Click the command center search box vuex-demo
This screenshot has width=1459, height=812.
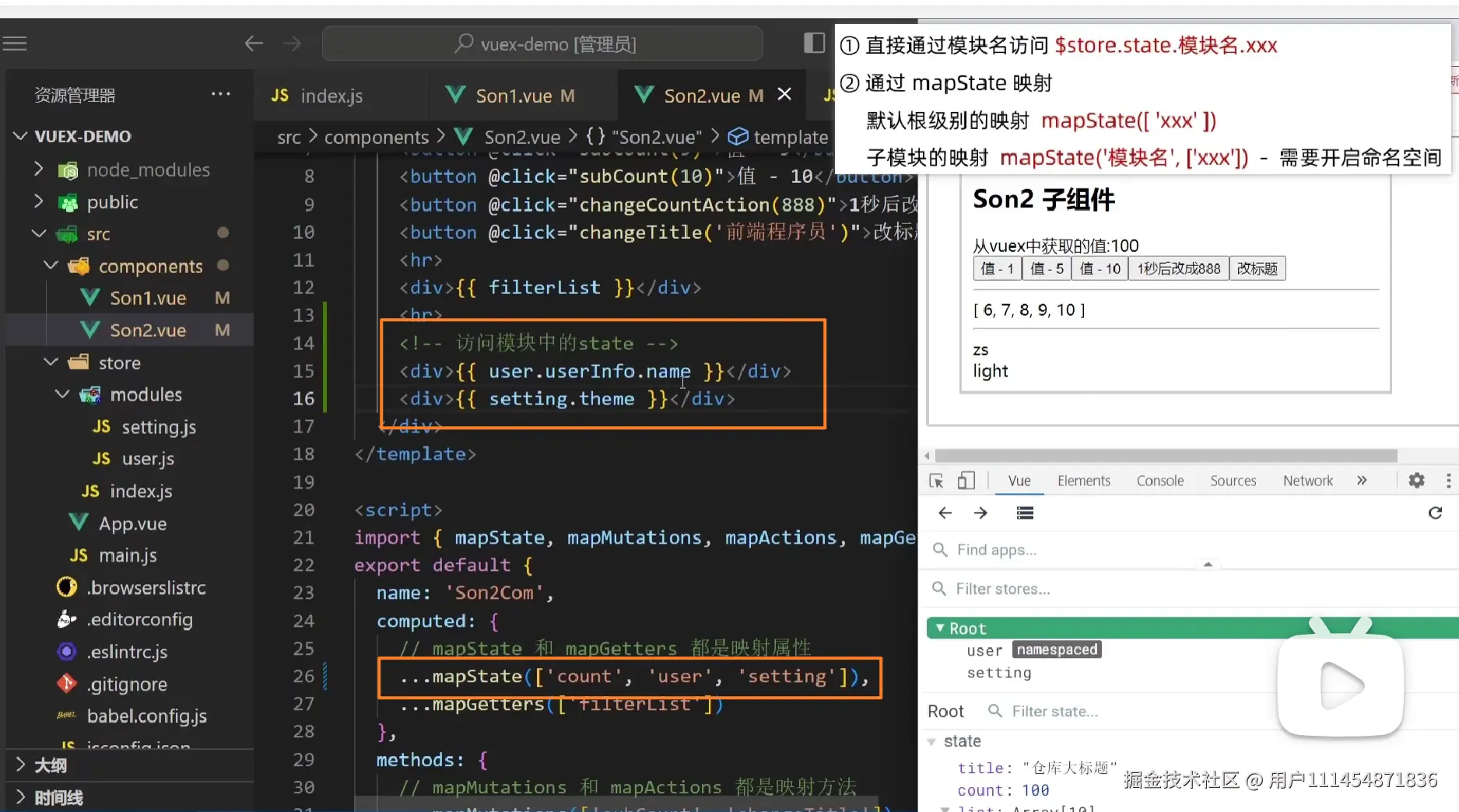point(542,44)
